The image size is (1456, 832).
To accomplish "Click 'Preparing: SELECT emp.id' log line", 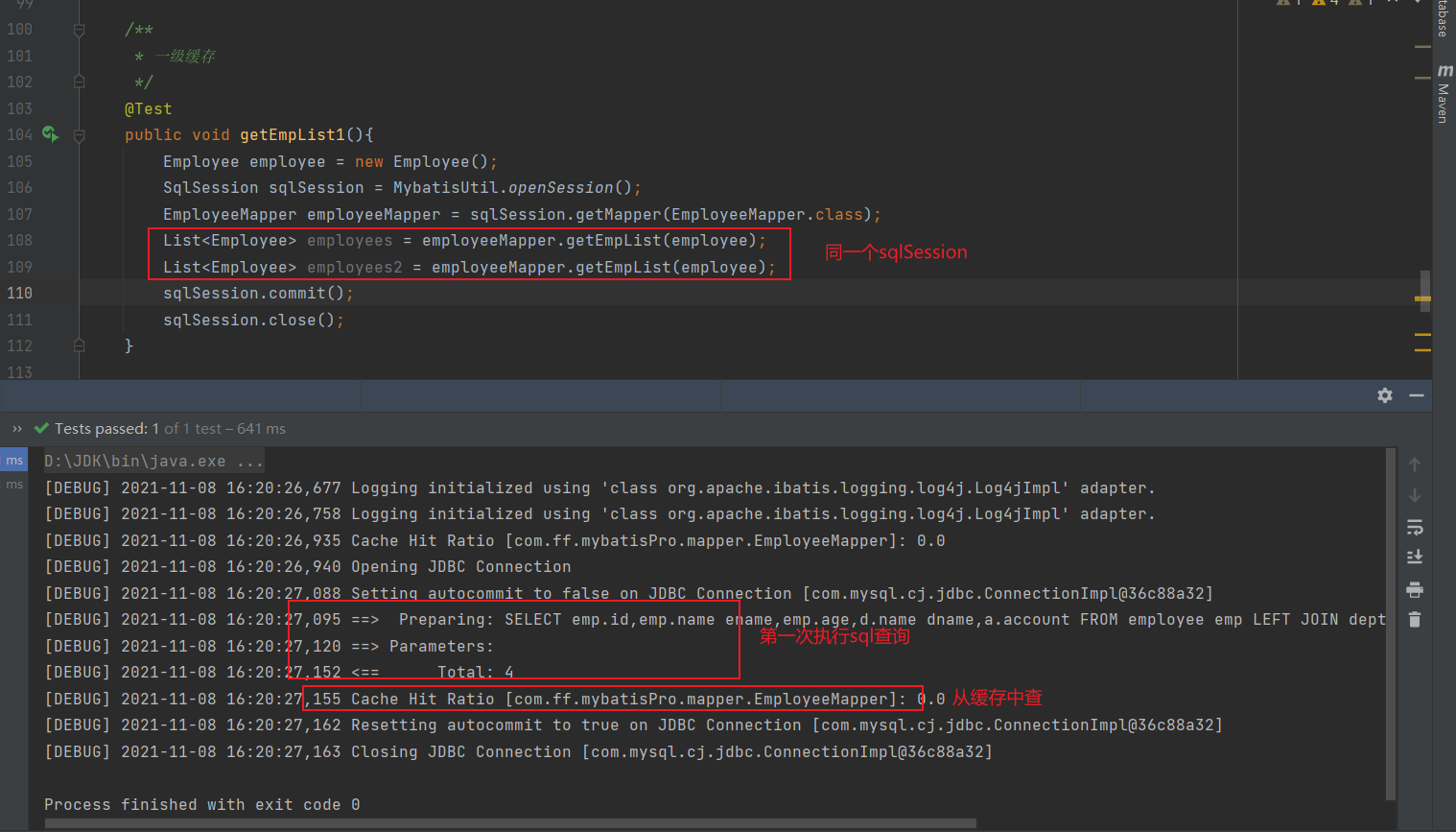I will click(715, 620).
